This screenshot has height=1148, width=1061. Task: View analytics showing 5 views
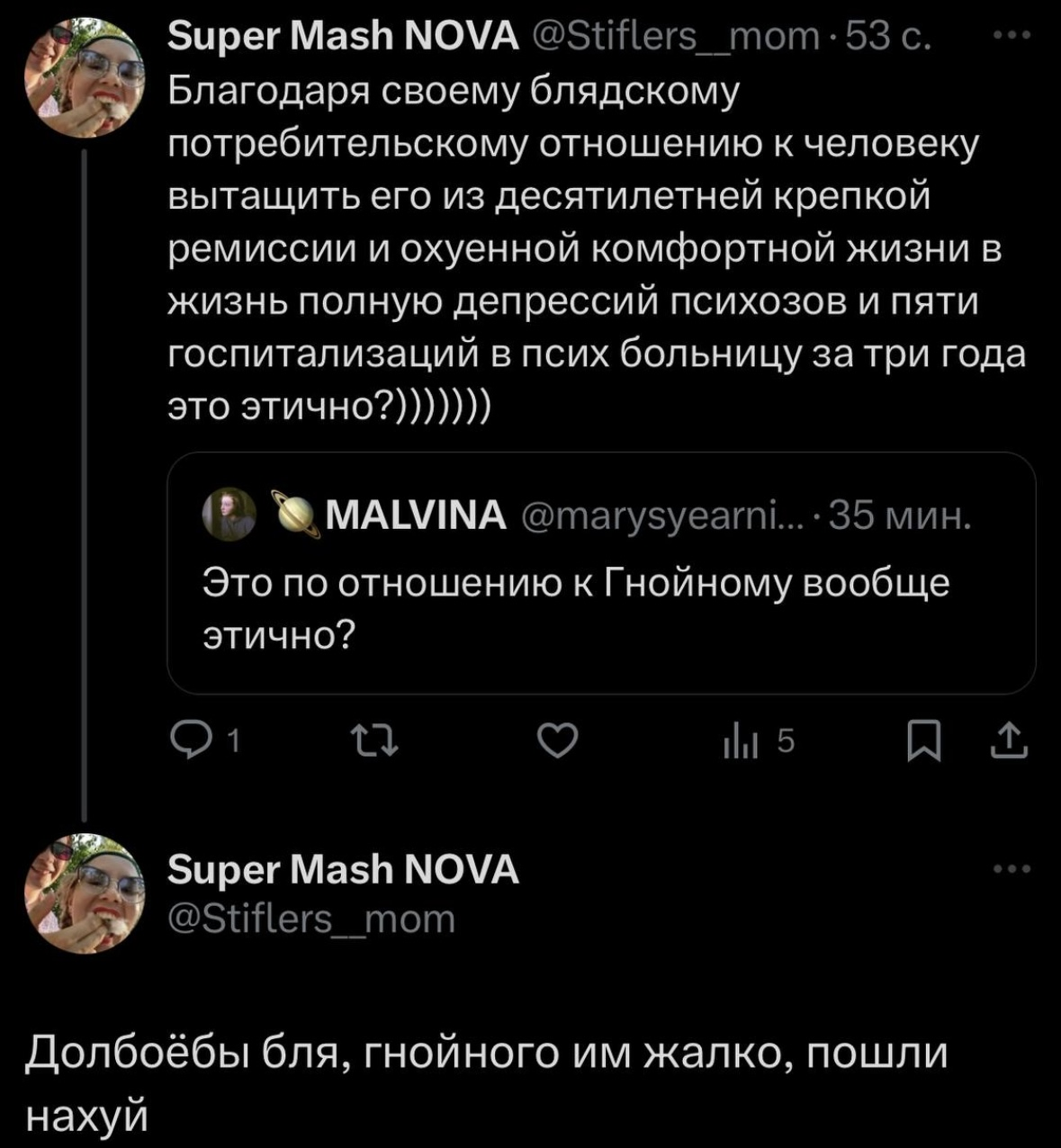758,742
